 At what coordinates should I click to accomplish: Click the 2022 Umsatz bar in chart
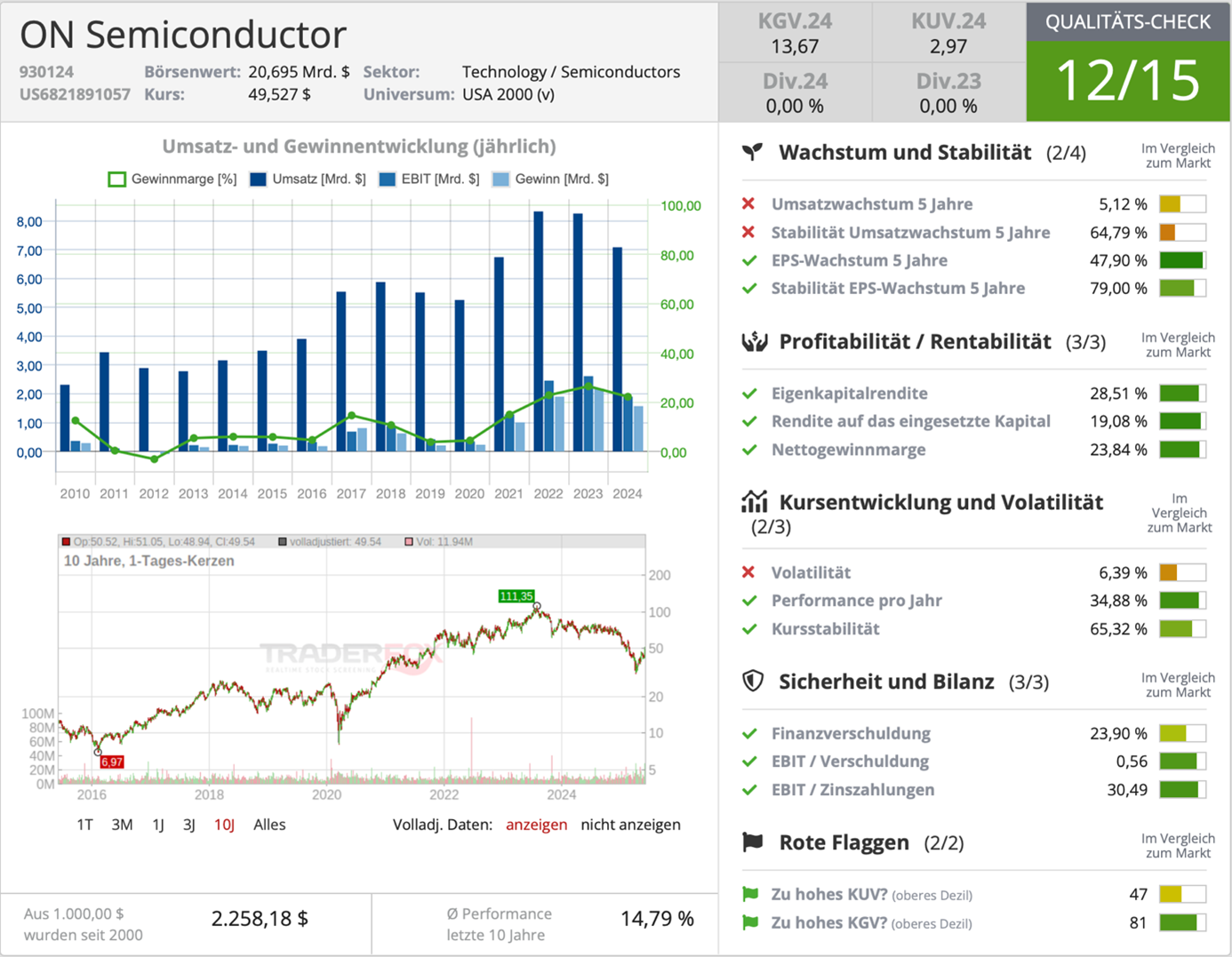coord(539,331)
